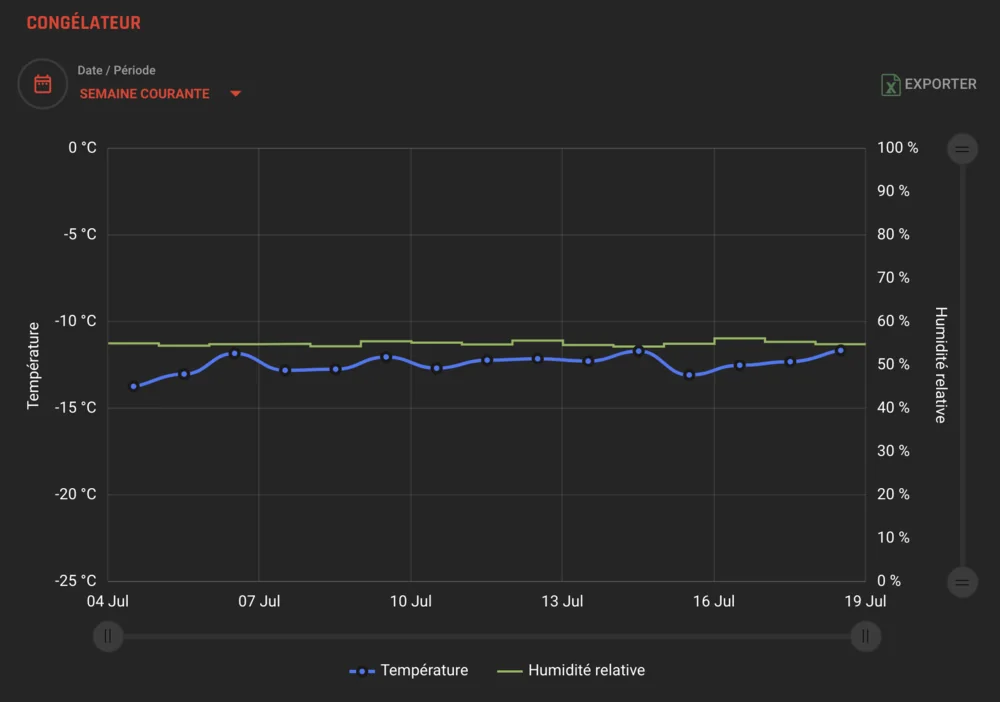Click the -25 °C axis label

coord(75,581)
